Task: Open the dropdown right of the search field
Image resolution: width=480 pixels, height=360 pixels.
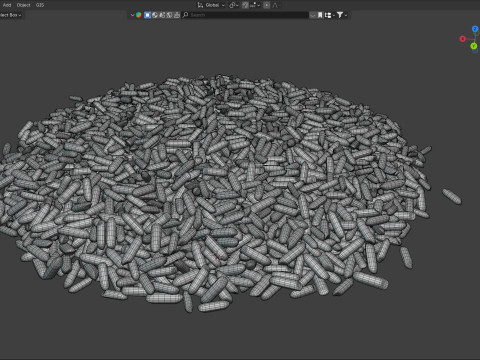Action: (313, 15)
